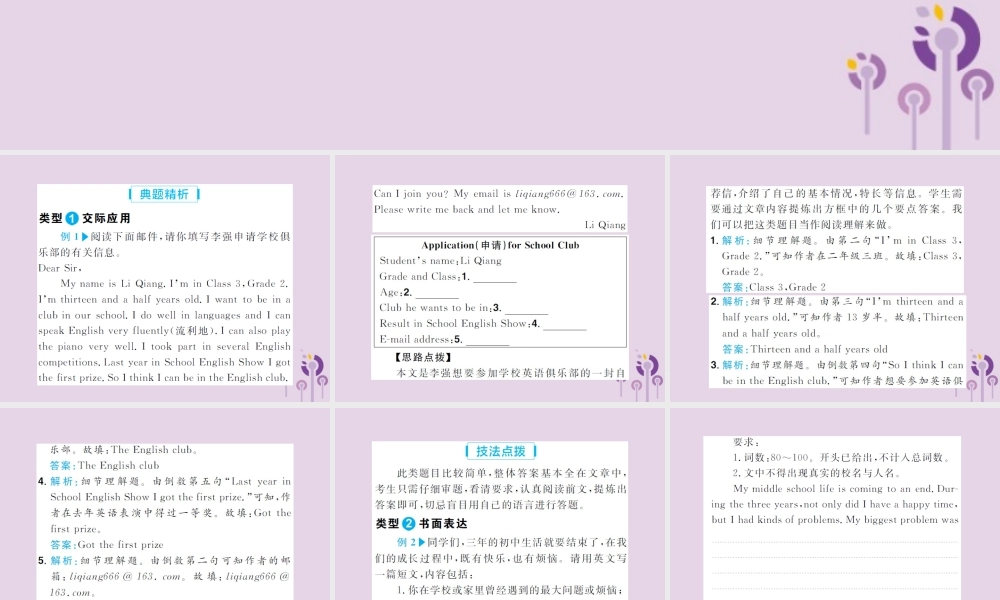Viewport: 1000px width, 600px height.
Task: Click the blue circled number 2 beside 书面表达
Action: [409, 524]
